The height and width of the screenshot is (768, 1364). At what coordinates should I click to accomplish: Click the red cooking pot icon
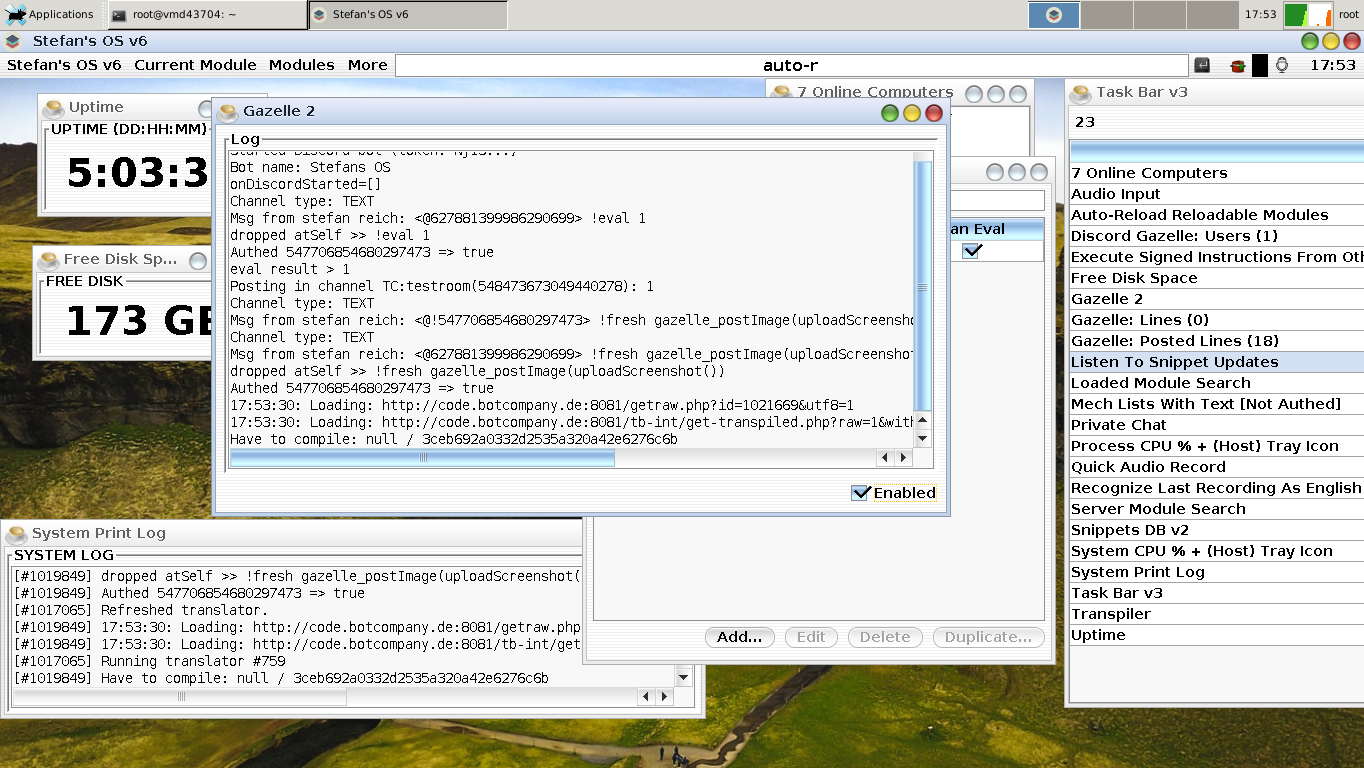tap(1237, 65)
